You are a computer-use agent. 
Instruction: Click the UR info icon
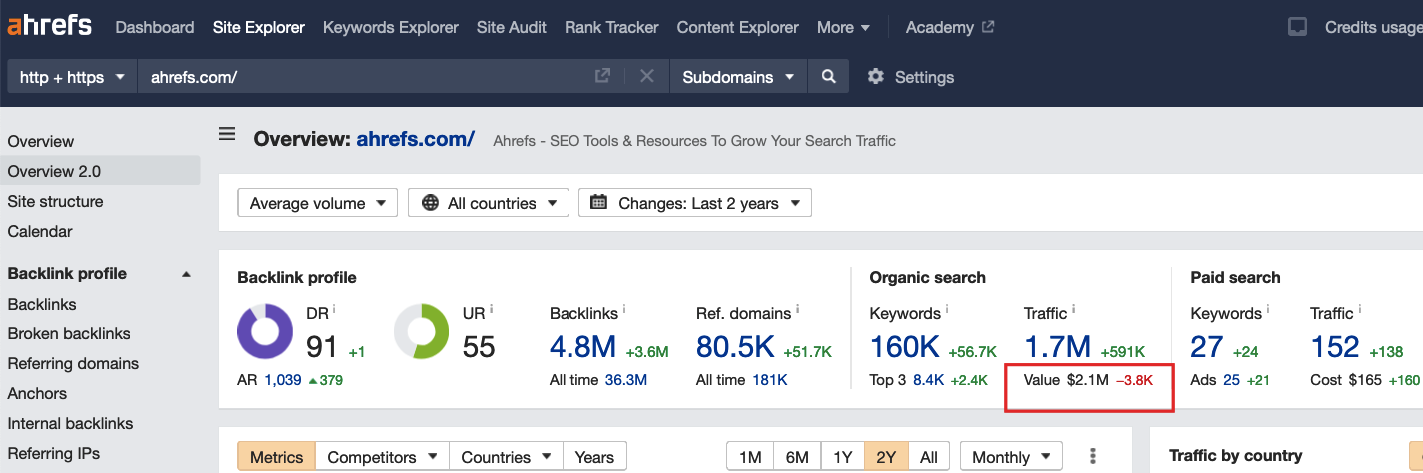coord(492,309)
